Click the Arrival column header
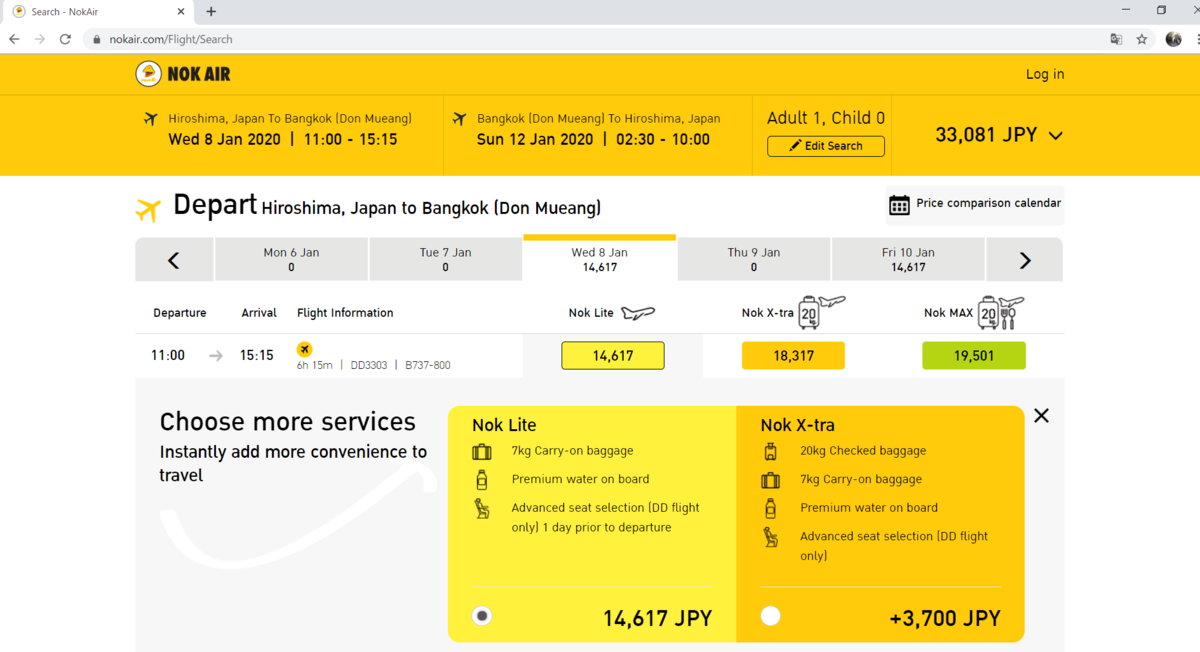Screen dimensions: 1200x652 click(x=259, y=313)
